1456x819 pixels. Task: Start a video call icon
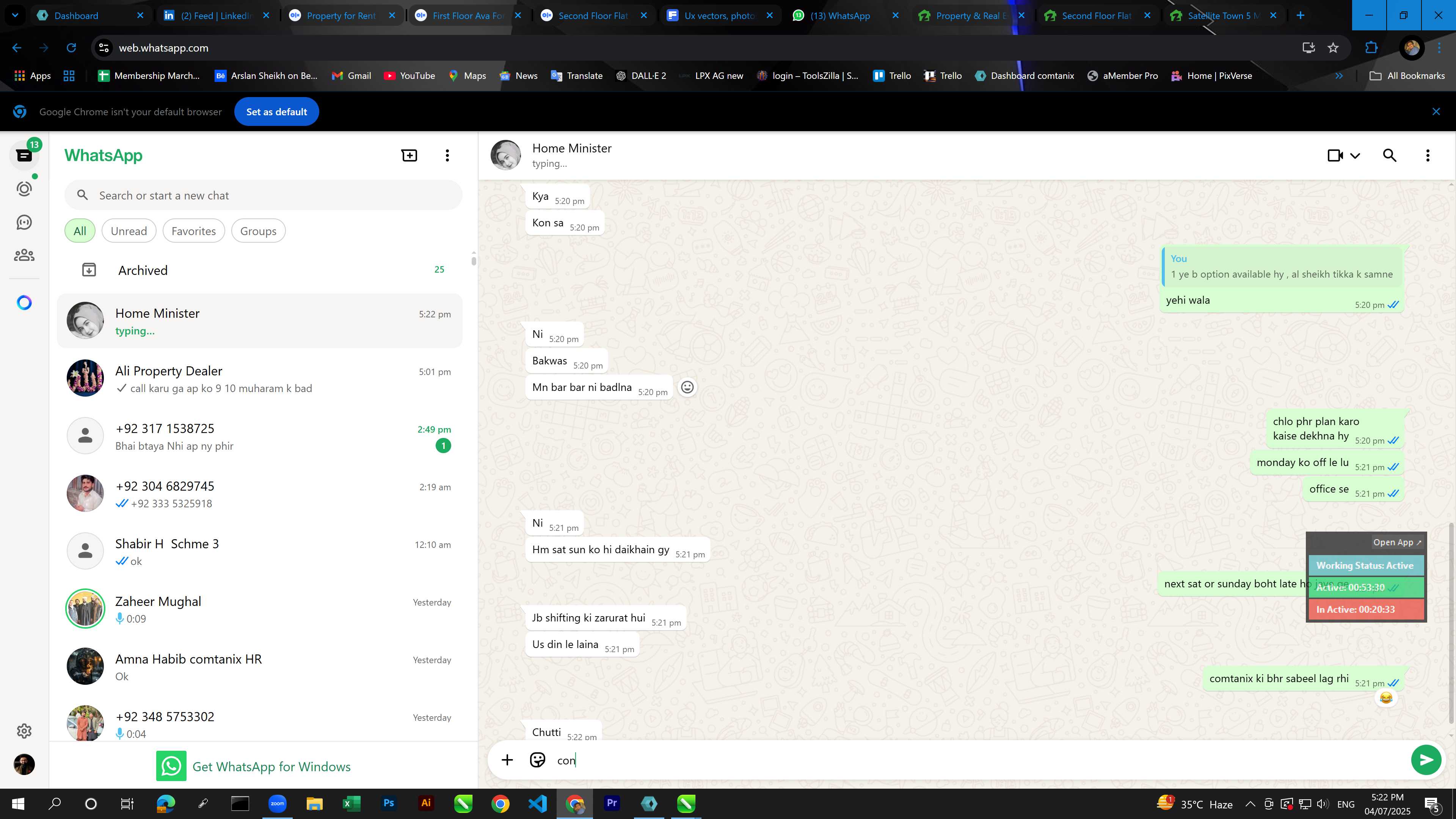click(x=1335, y=155)
